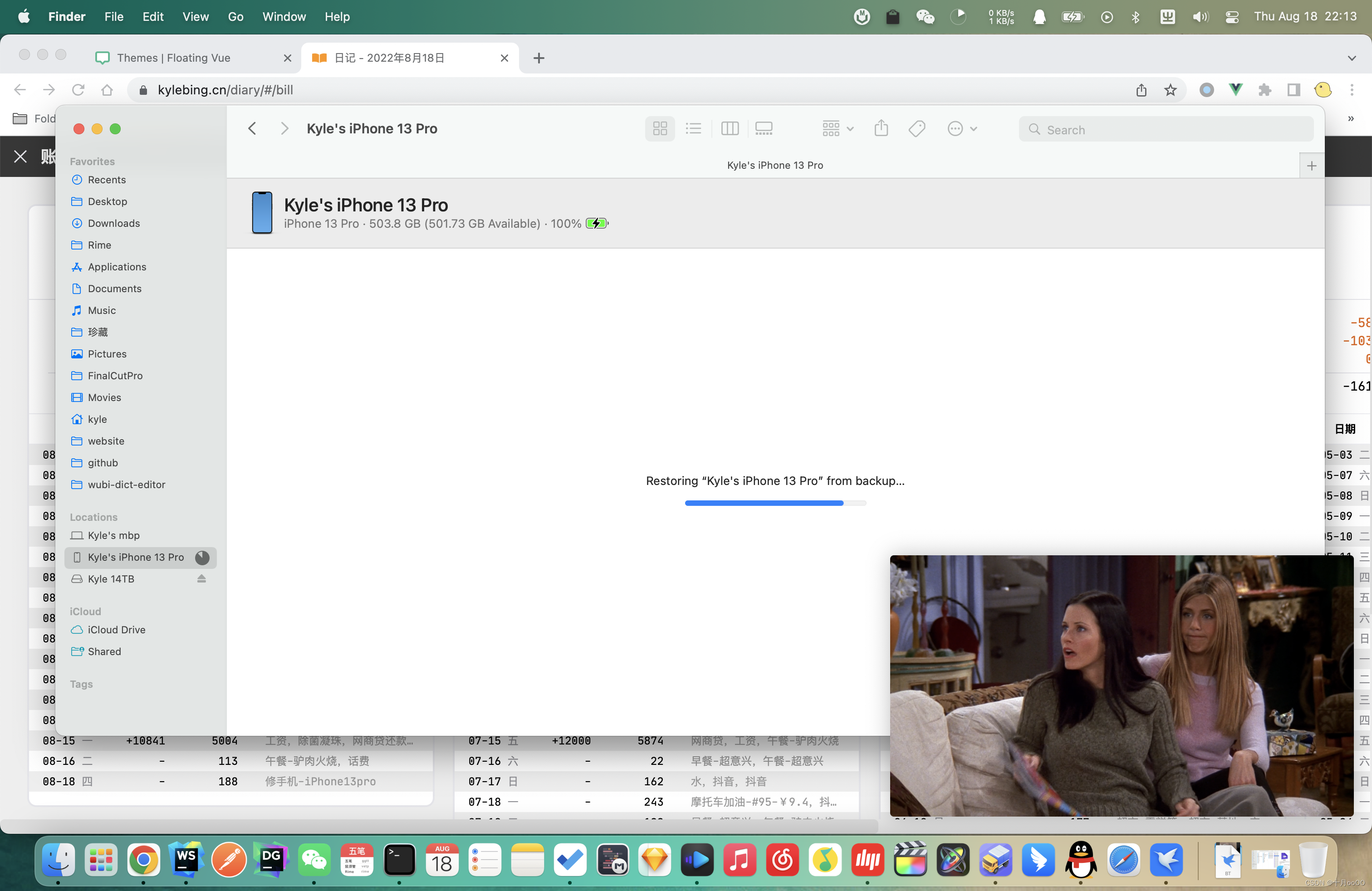Open Music in Finder sidebar
Viewport: 1372px width, 891px height.
(x=102, y=311)
